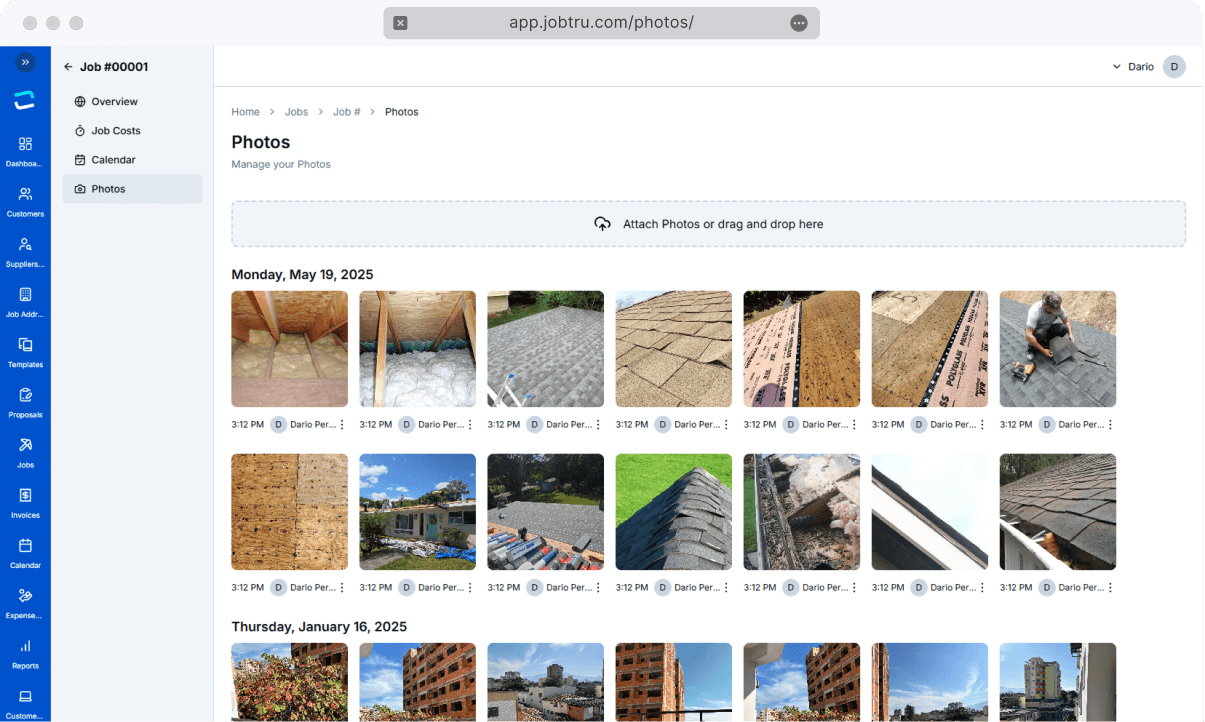Viewport: 1205px width, 722px height.
Task: Click the Home breadcrumb link
Action: coord(245,112)
